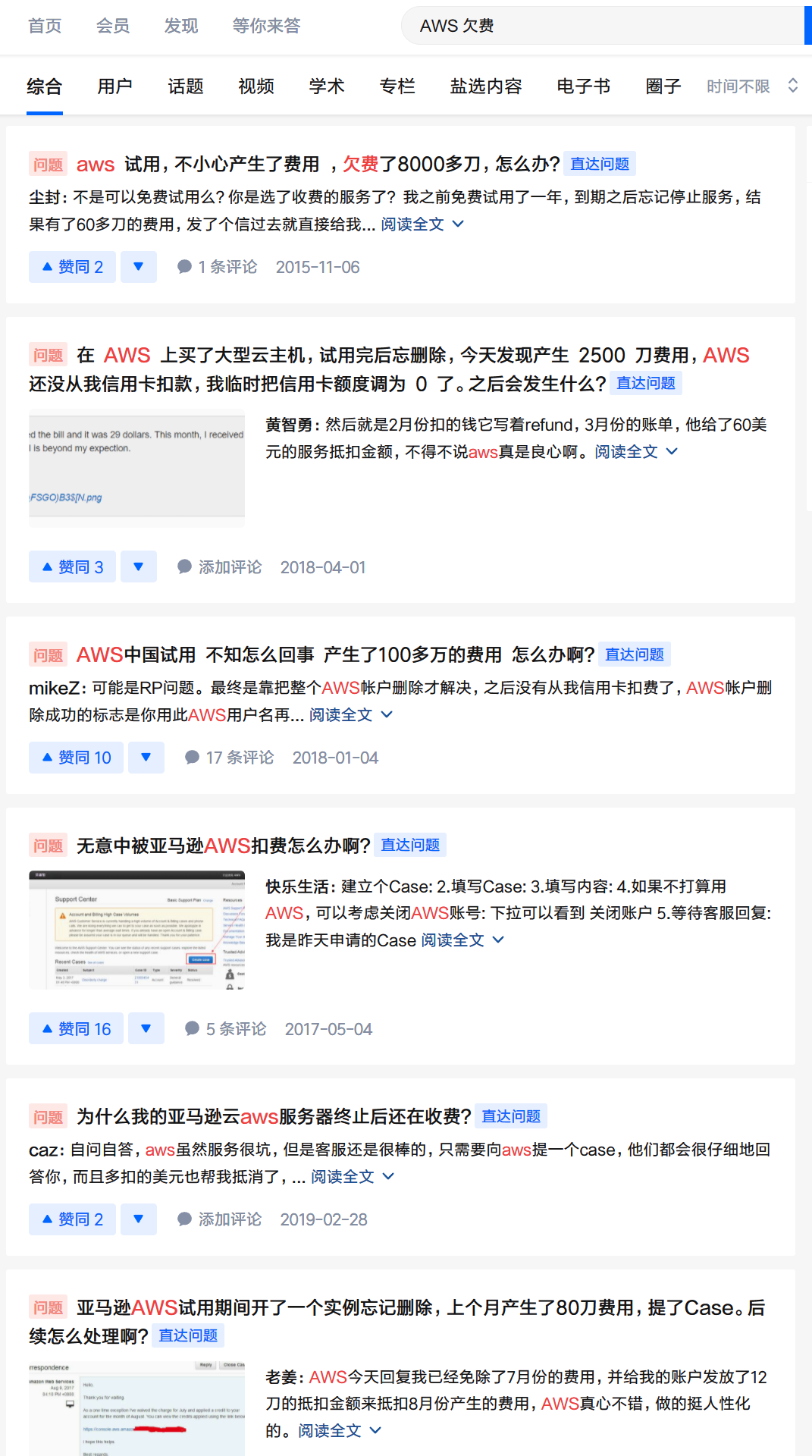
Task: Open 1 条评论 on 尘封's answer
Action: 217,267
